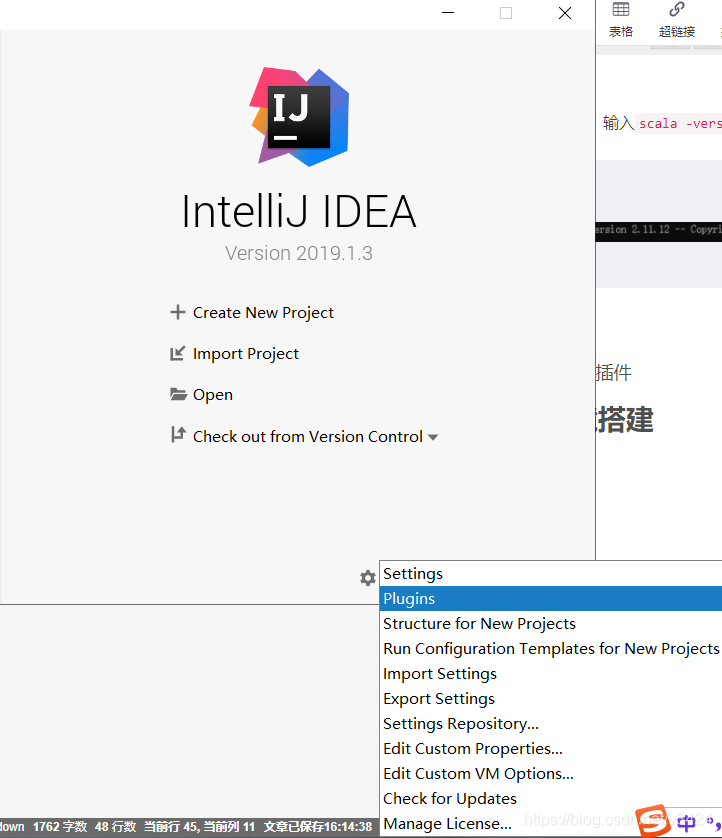Select Open on the welcome screen

tap(213, 395)
